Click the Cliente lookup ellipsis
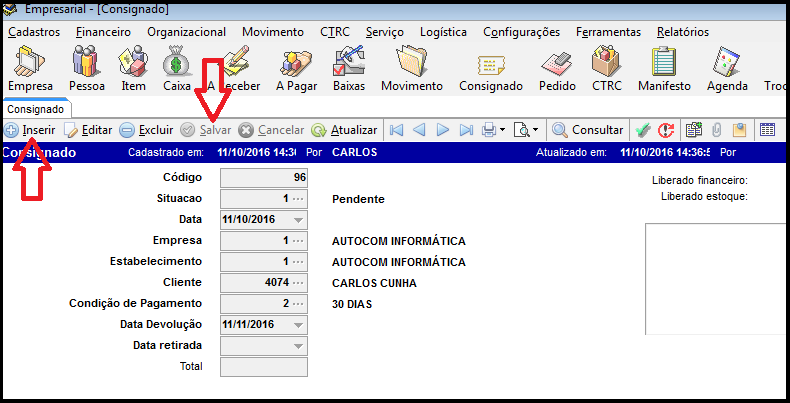 coord(298,283)
